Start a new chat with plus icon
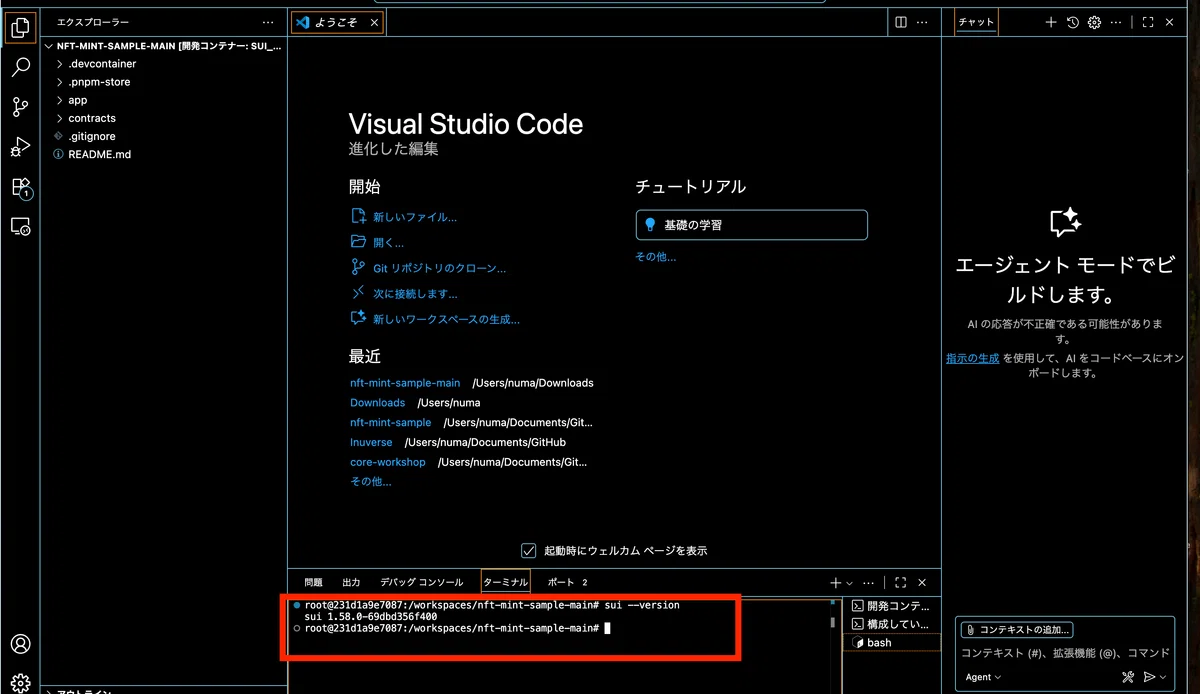Image resolution: width=1200 pixels, height=694 pixels. pyautogui.click(x=1051, y=22)
